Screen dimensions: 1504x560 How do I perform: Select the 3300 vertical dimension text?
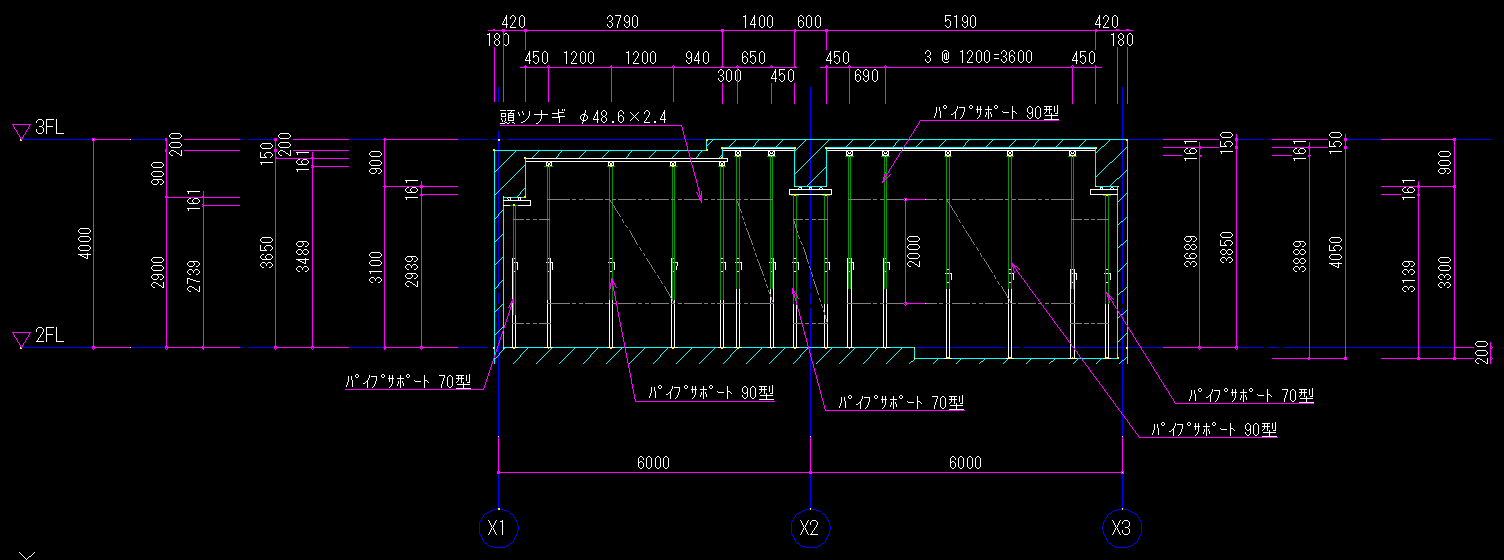[x=1445, y=271]
